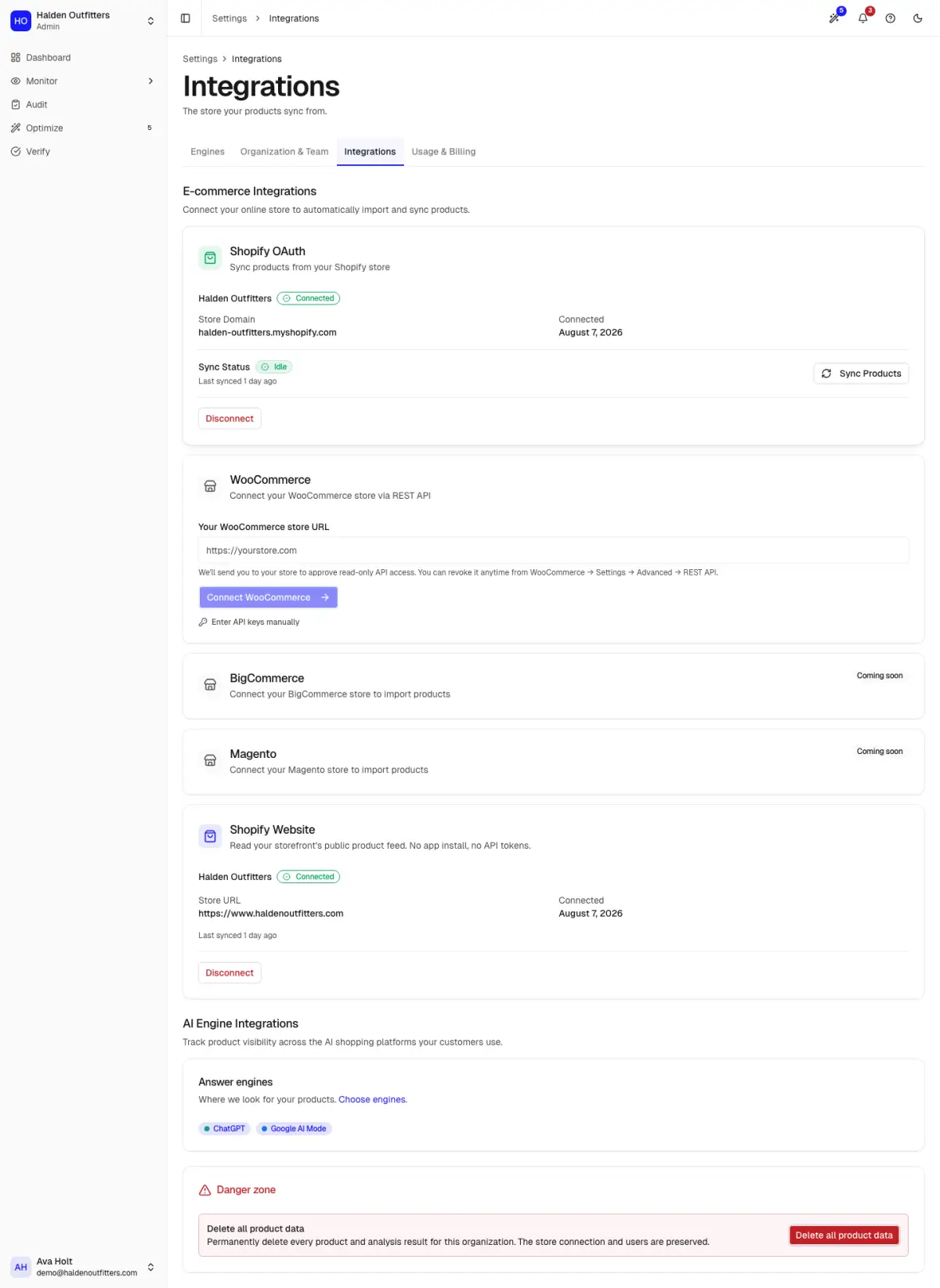The height and width of the screenshot is (1288, 940).
Task: Click Shopify OAuth Connected status badge
Action: point(309,298)
